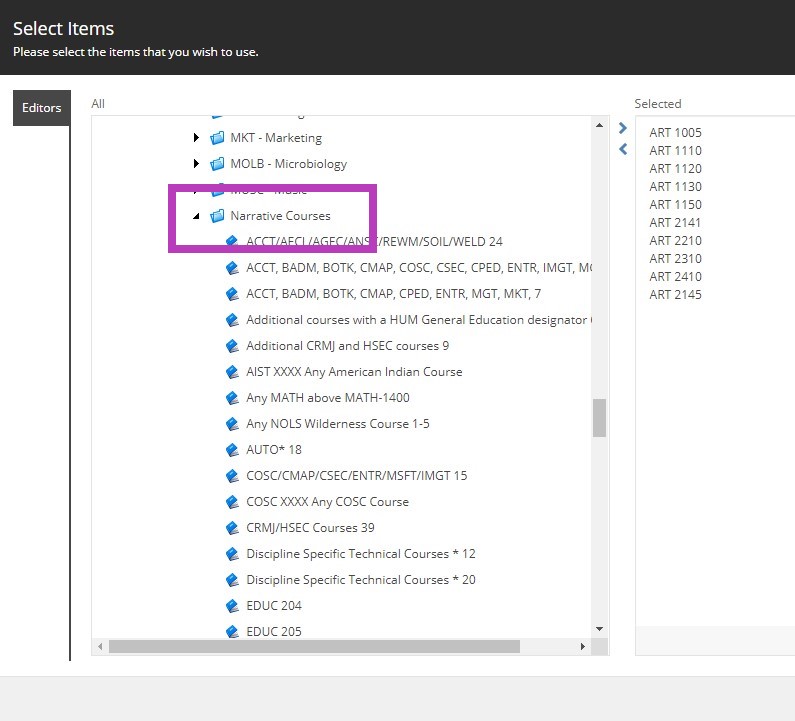795x721 pixels.
Task: Select ART 1005 in Selected list
Action: 675,133
